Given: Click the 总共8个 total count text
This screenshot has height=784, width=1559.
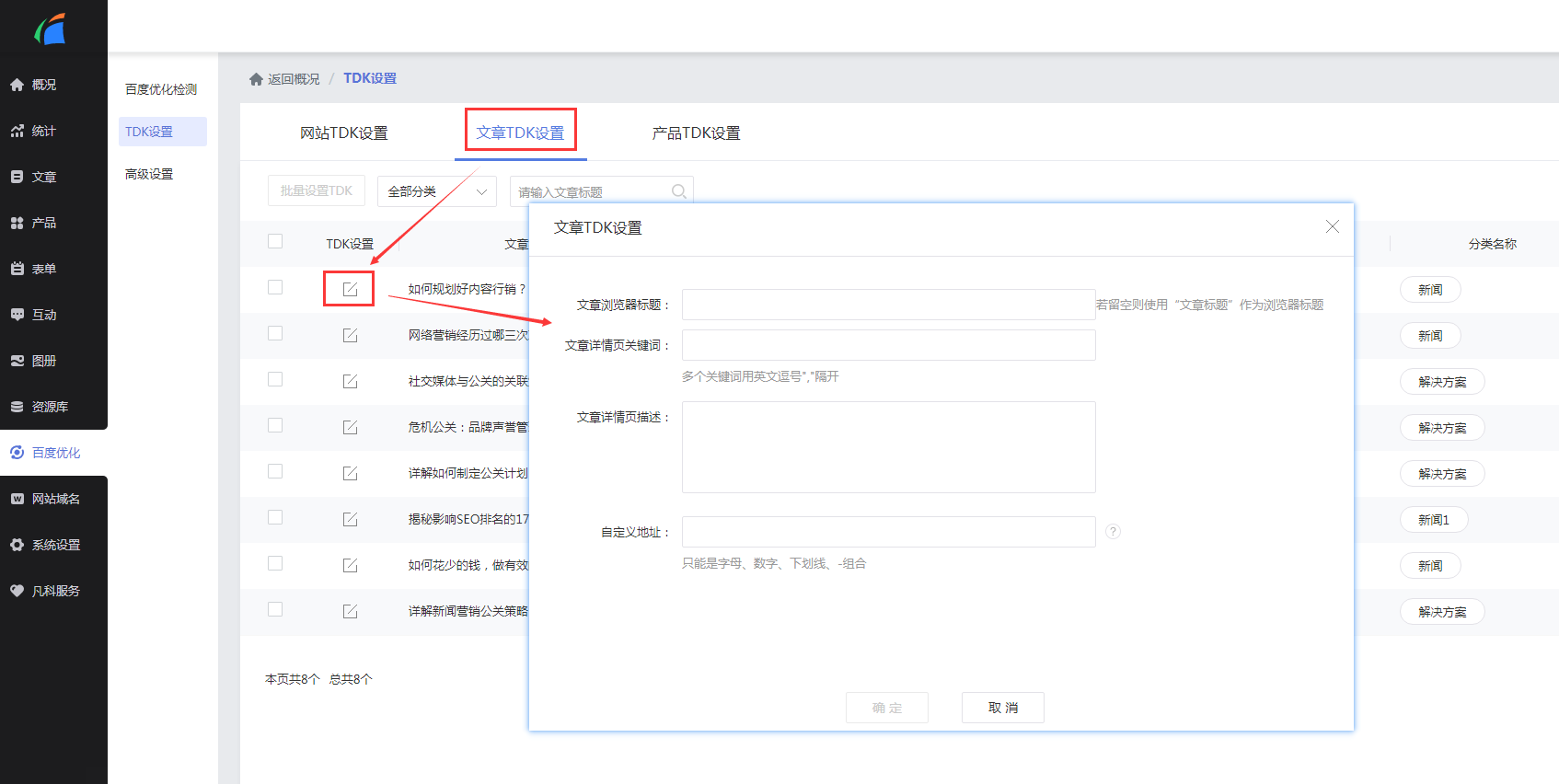Looking at the screenshot, I should 351,679.
